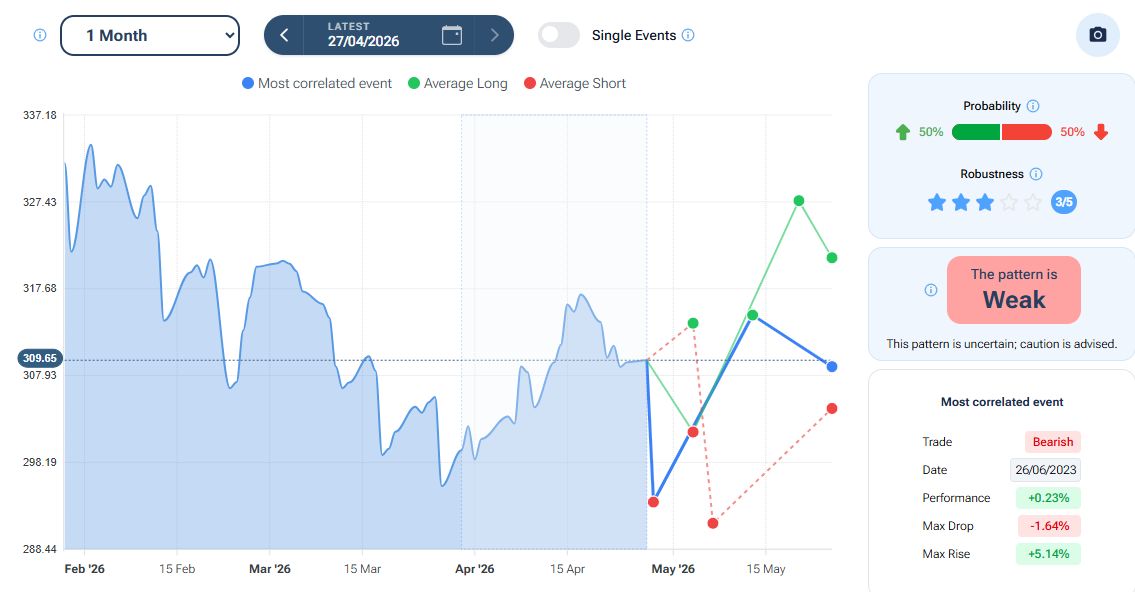
Task: Click info icon beside Robustness label
Action: [1036, 174]
